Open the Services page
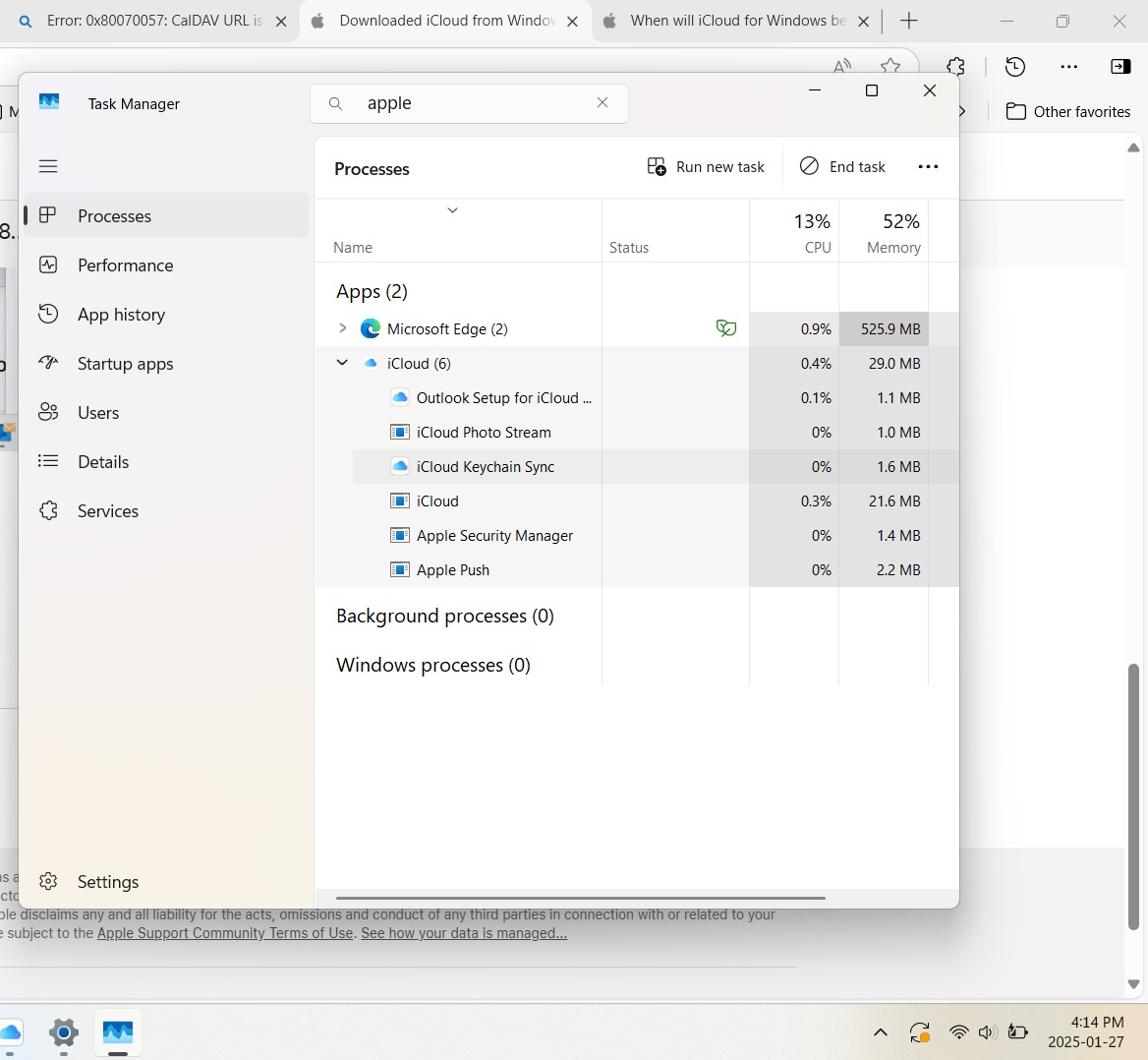Viewport: 1148px width, 1060px height. coord(166,510)
